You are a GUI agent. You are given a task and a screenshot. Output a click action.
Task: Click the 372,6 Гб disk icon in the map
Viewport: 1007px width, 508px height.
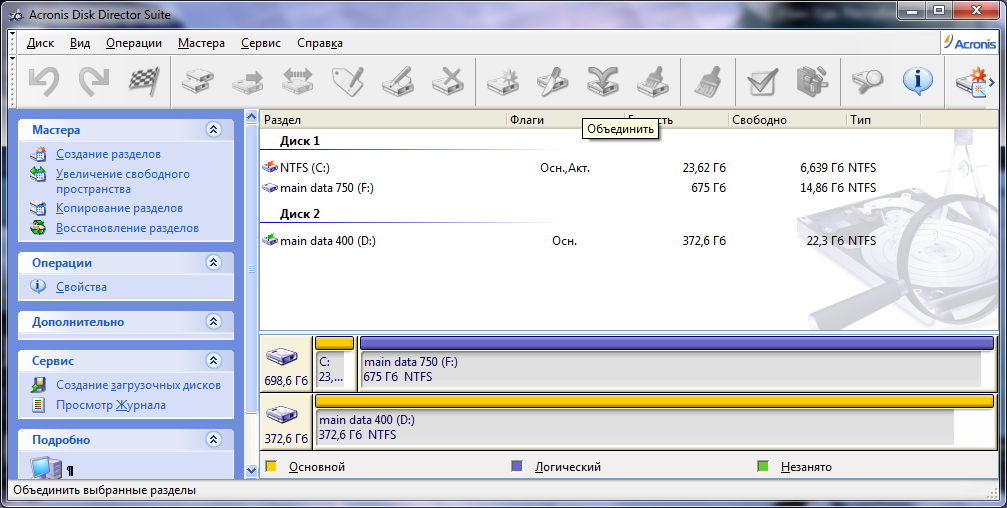coord(282,414)
